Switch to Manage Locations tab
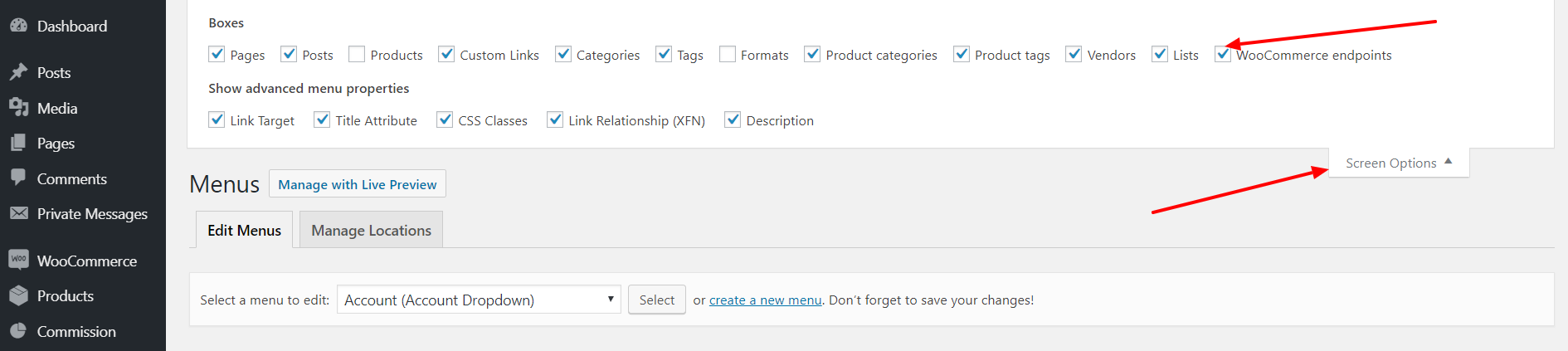 (371, 230)
